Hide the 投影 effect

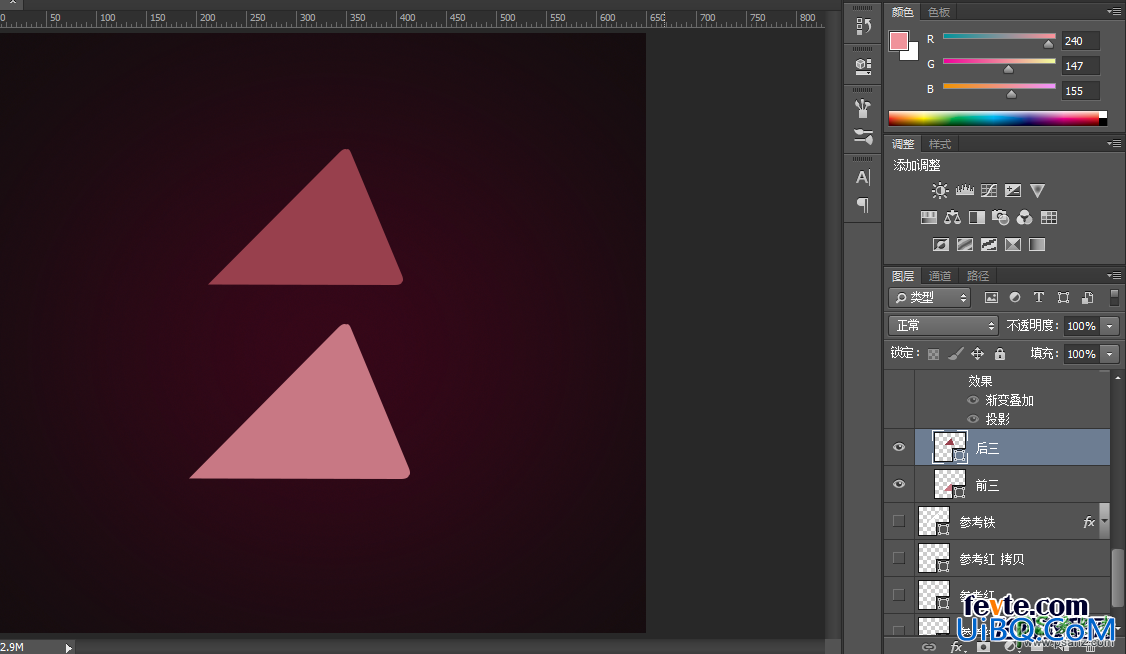point(973,419)
